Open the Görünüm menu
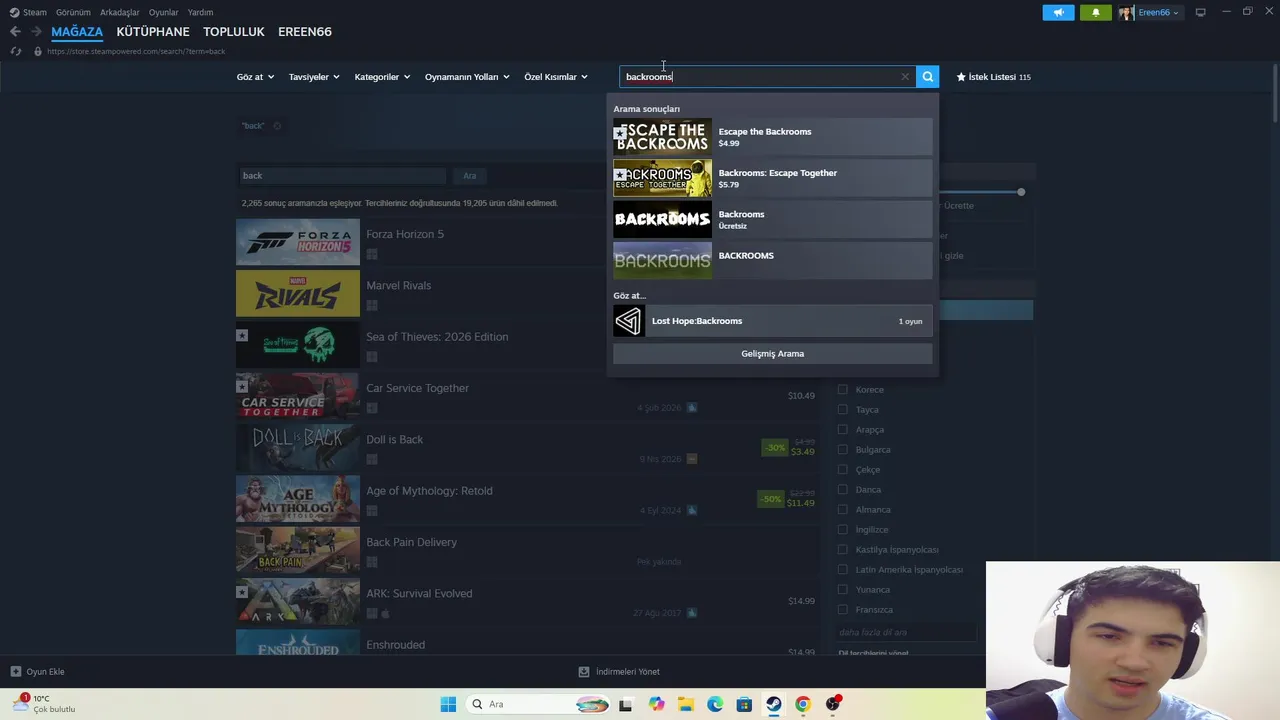 click(x=73, y=12)
